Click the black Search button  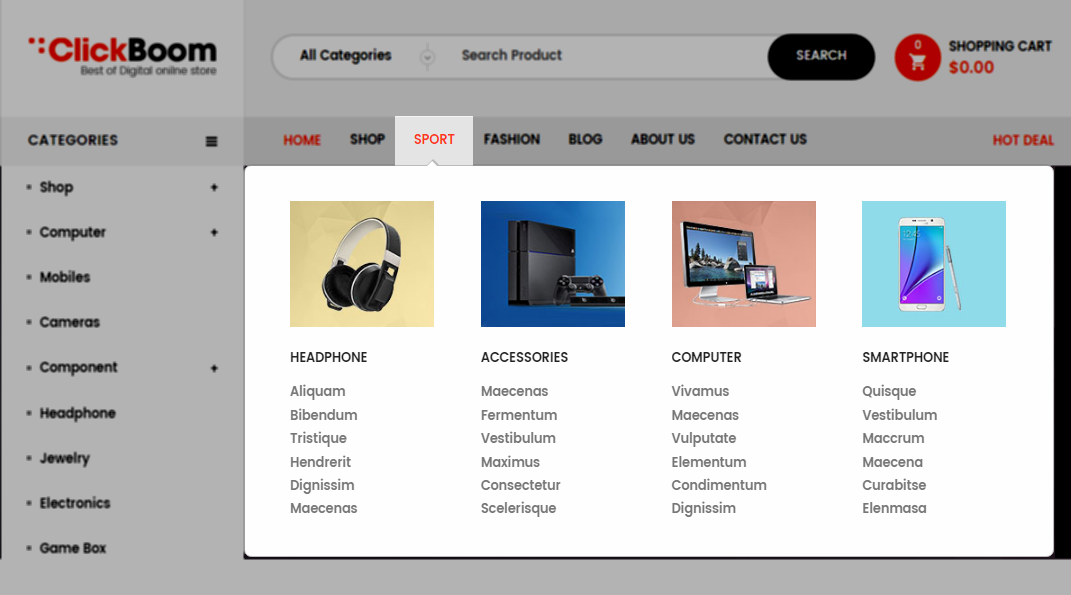tap(821, 56)
